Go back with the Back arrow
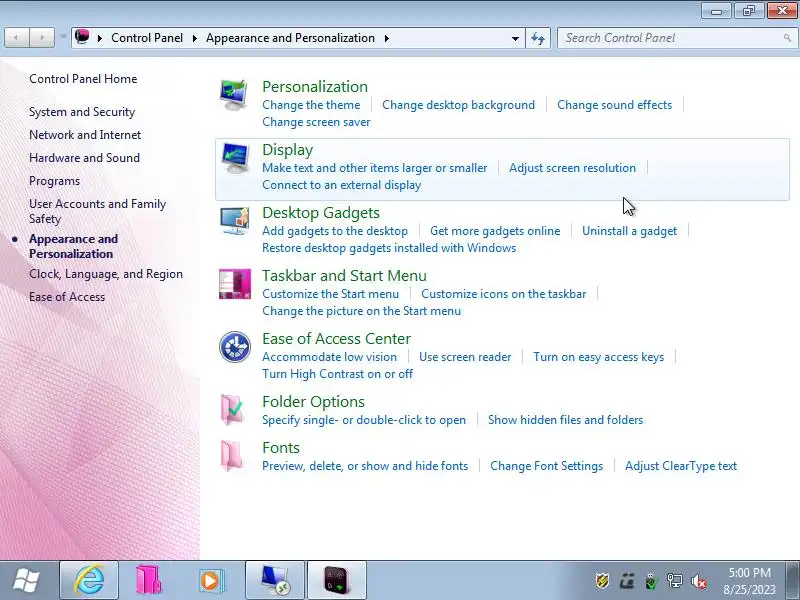 pos(17,38)
